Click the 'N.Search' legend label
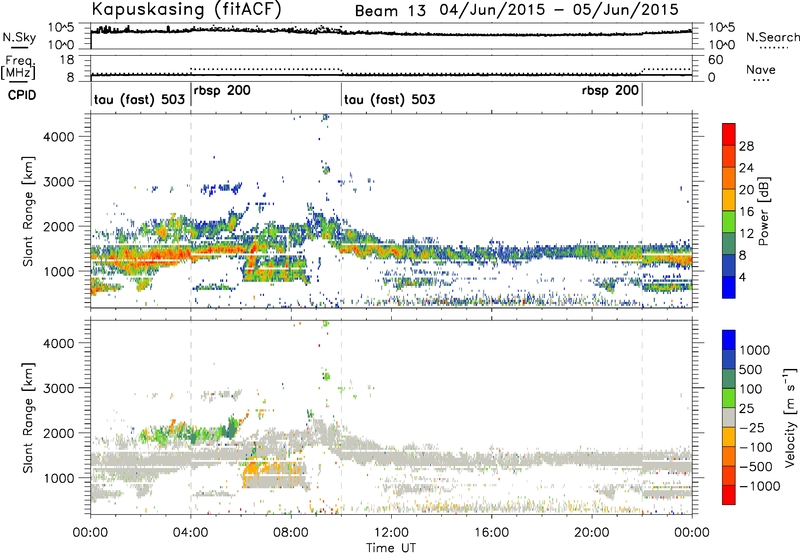 772,37
